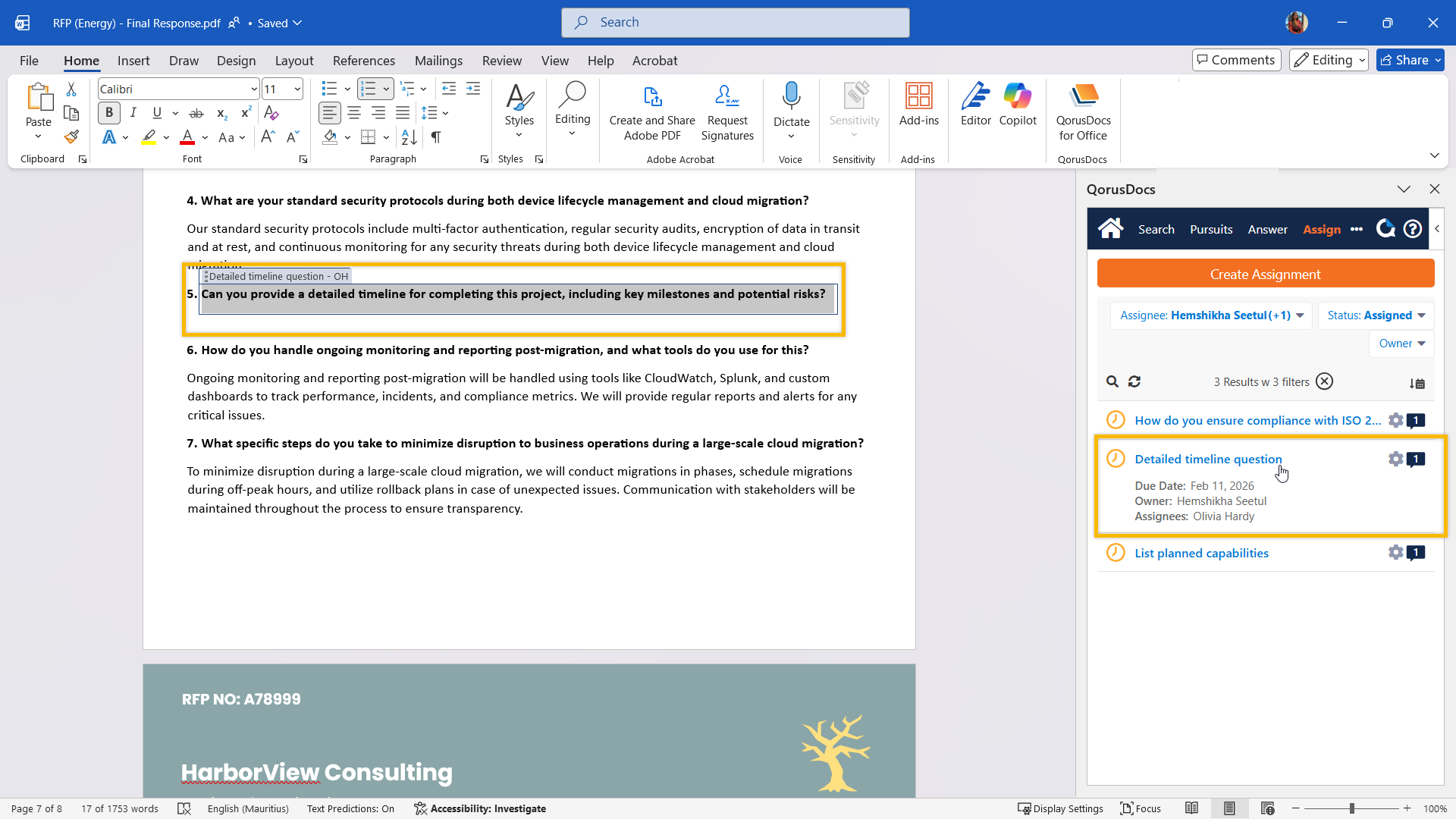The height and width of the screenshot is (819, 1456).
Task: Click the Create Assignment button
Action: (1265, 274)
